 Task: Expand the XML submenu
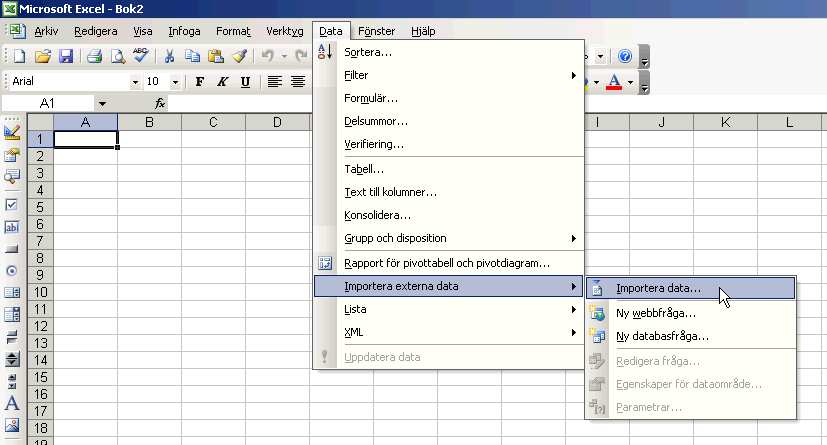tap(448, 333)
